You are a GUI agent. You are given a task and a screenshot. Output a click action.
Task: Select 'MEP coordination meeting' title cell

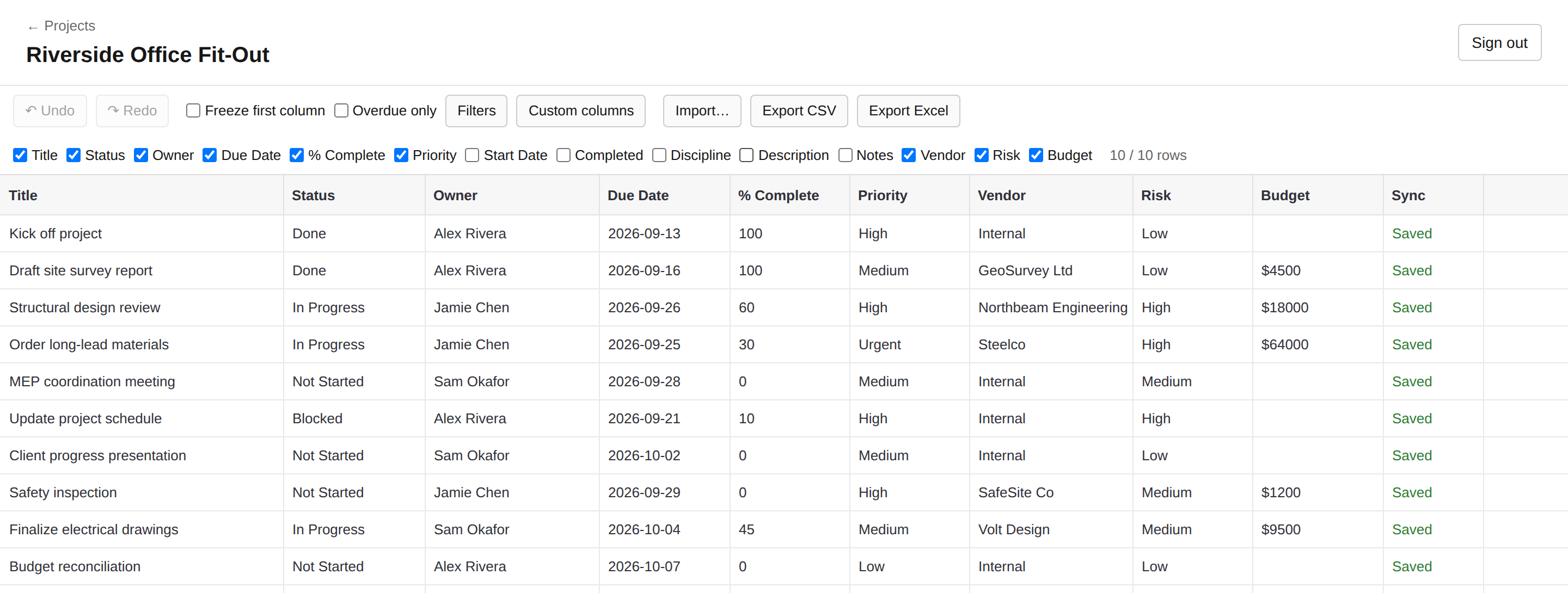tap(142, 381)
